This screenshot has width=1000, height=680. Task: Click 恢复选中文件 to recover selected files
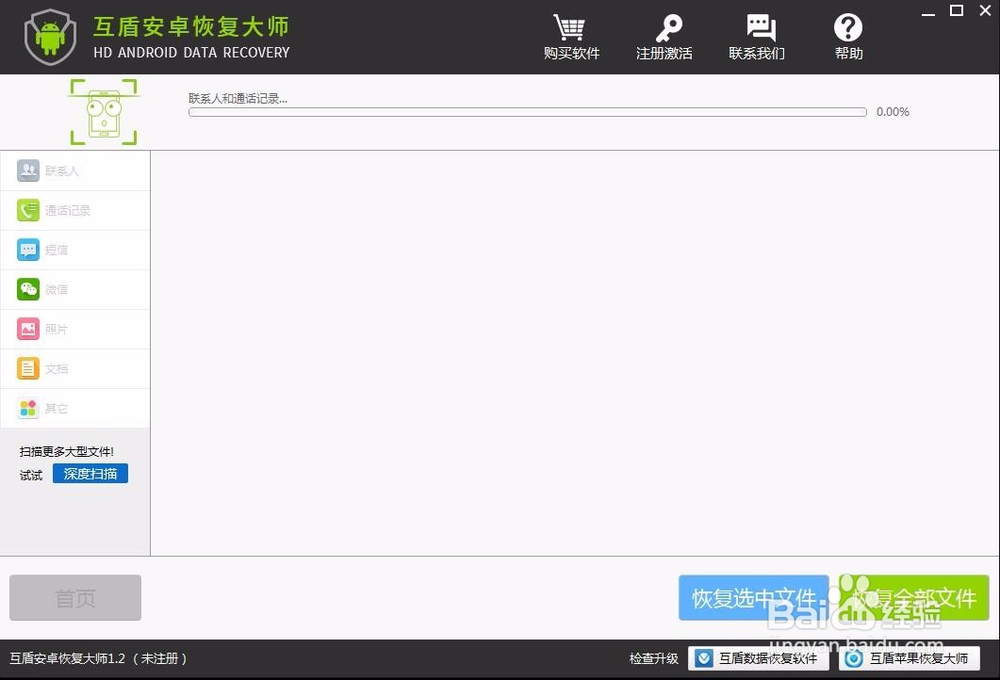(753, 597)
